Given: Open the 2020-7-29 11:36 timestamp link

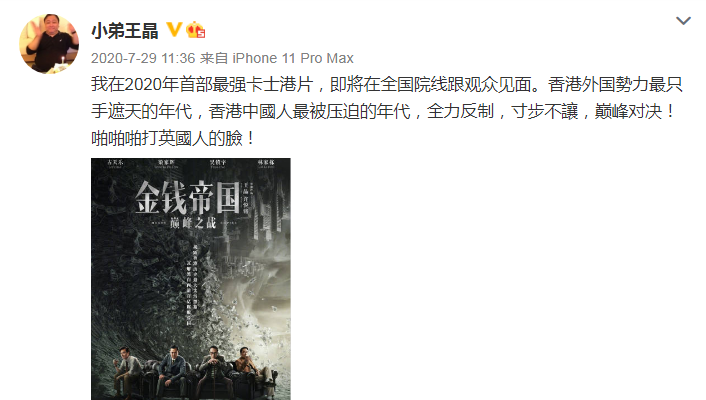Looking at the screenshot, I should pos(143,58).
